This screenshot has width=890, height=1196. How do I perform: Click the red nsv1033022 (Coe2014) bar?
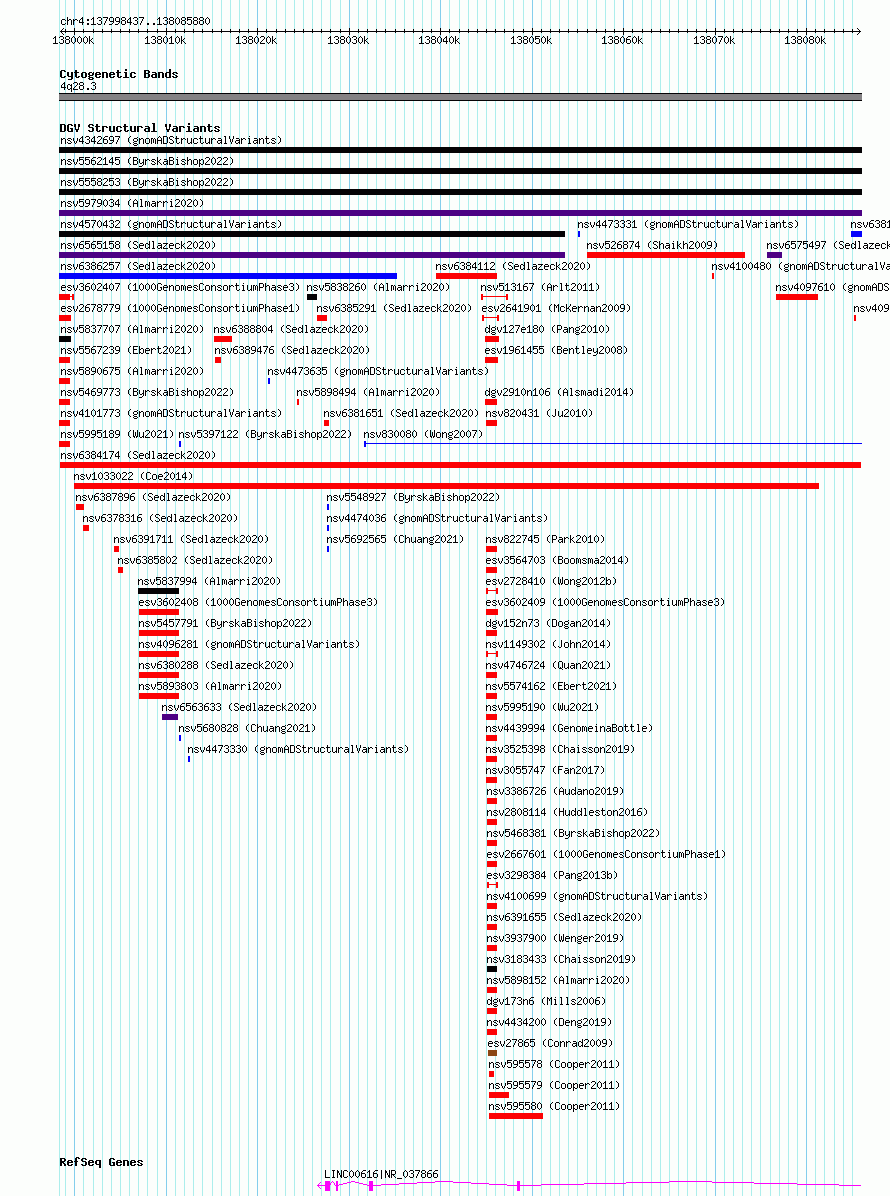coord(446,486)
